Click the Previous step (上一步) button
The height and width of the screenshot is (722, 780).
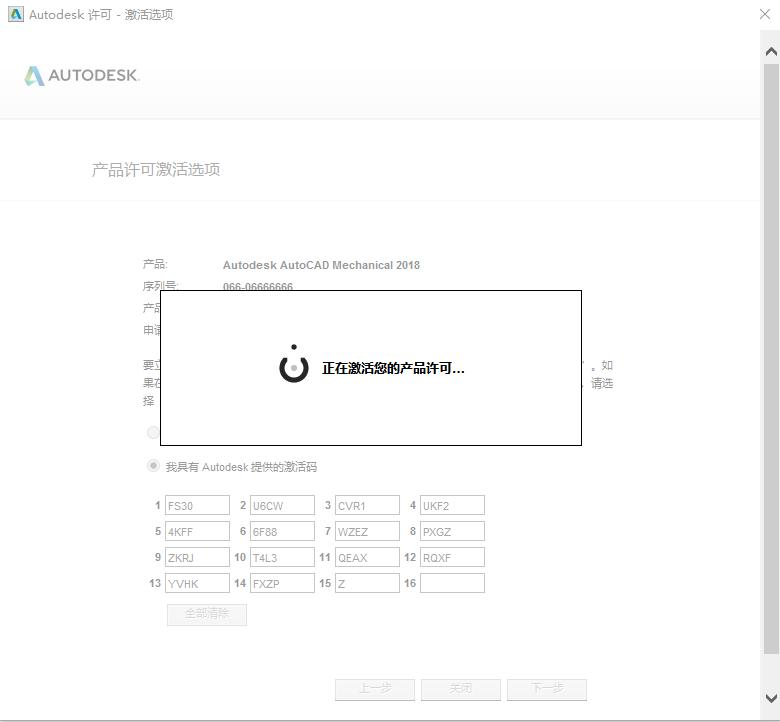point(375,690)
